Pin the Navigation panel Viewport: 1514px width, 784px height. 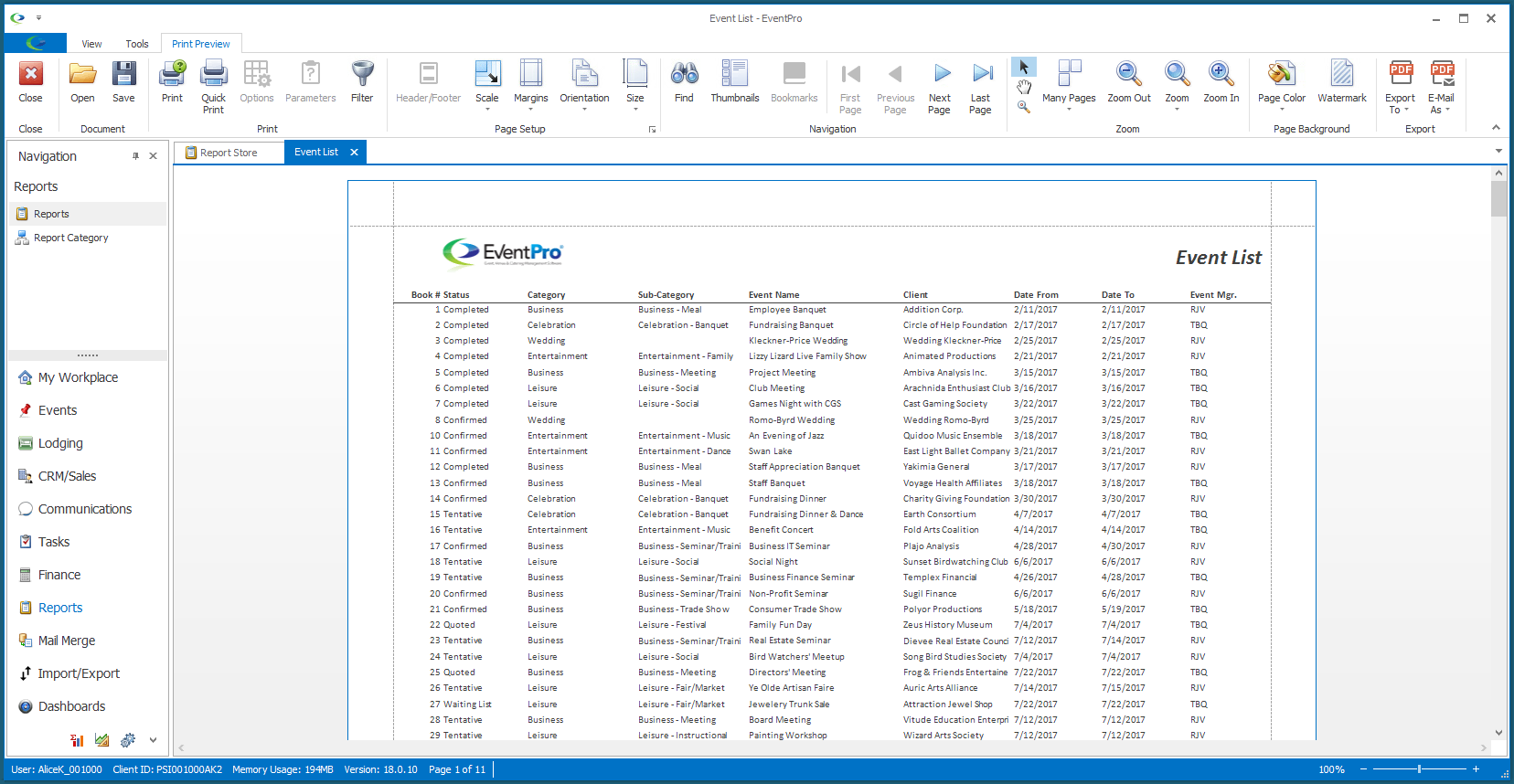pyautogui.click(x=135, y=156)
